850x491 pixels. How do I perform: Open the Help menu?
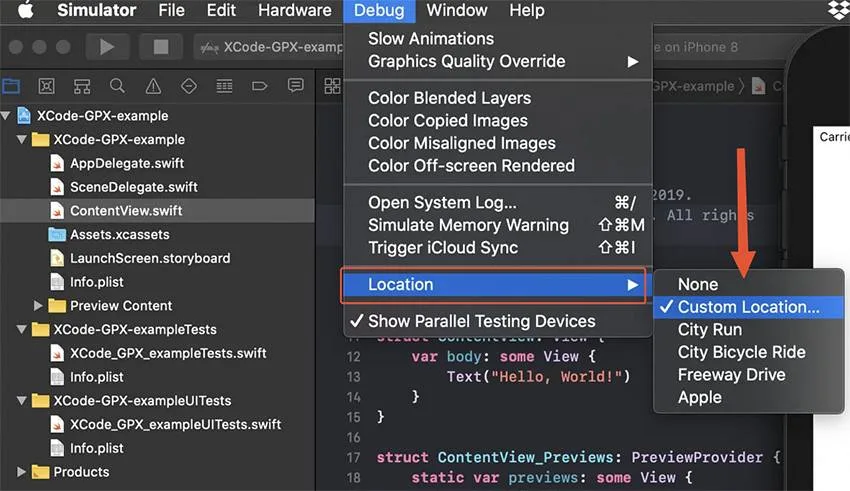coord(527,10)
